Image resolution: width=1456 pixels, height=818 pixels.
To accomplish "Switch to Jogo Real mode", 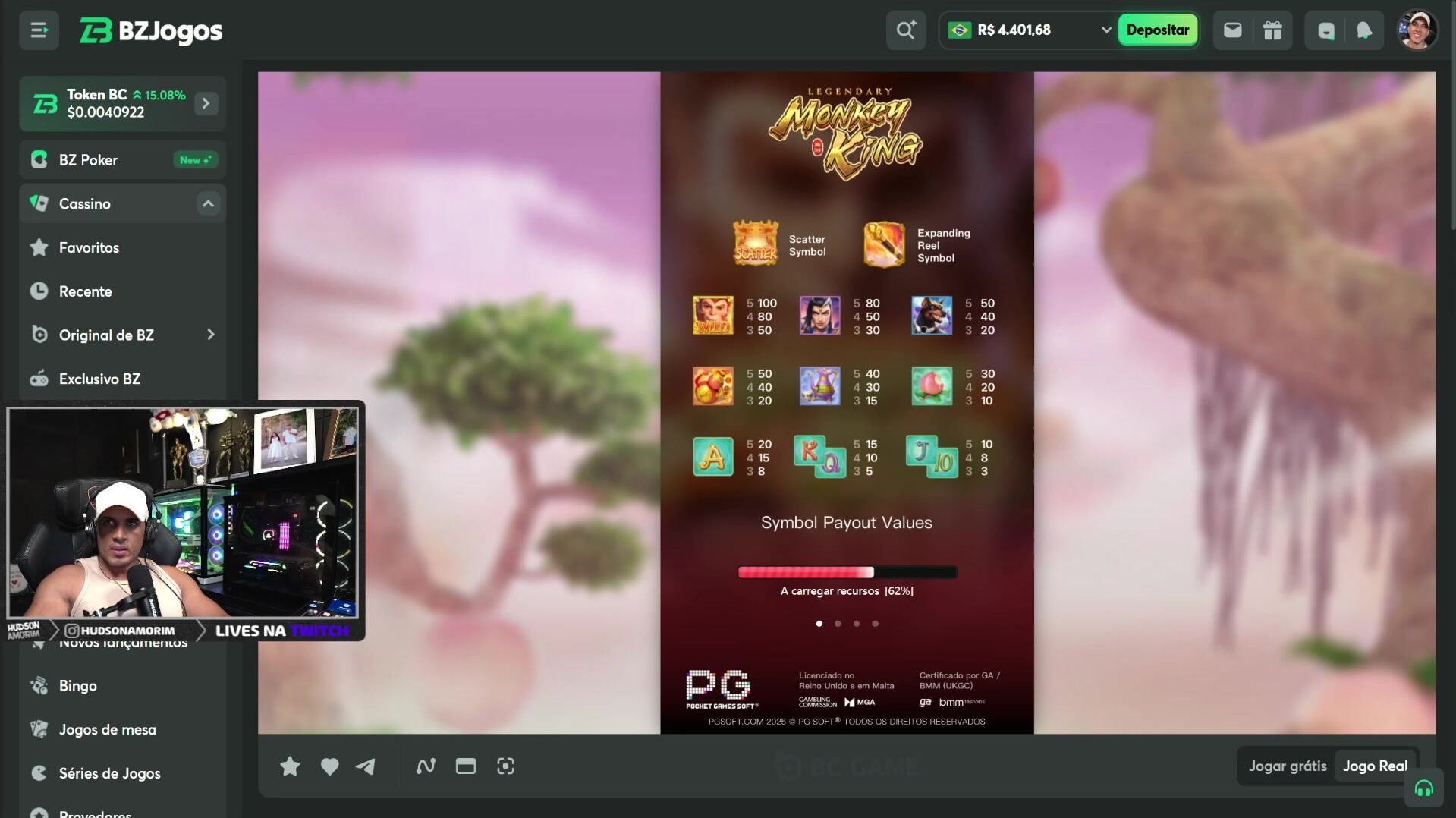I will pos(1375,766).
